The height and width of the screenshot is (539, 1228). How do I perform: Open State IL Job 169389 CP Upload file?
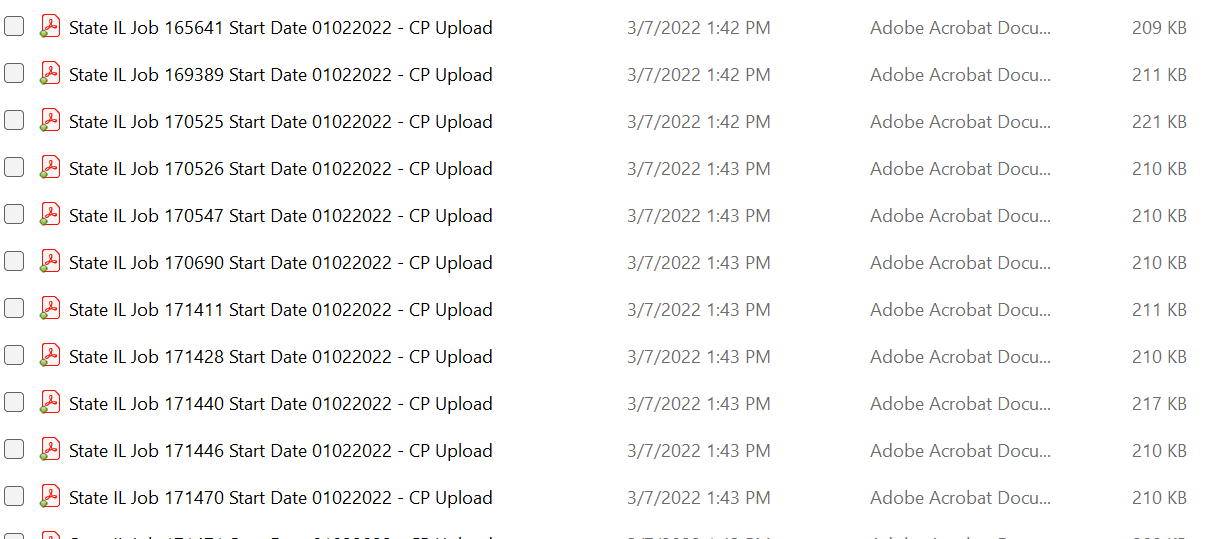(x=281, y=75)
